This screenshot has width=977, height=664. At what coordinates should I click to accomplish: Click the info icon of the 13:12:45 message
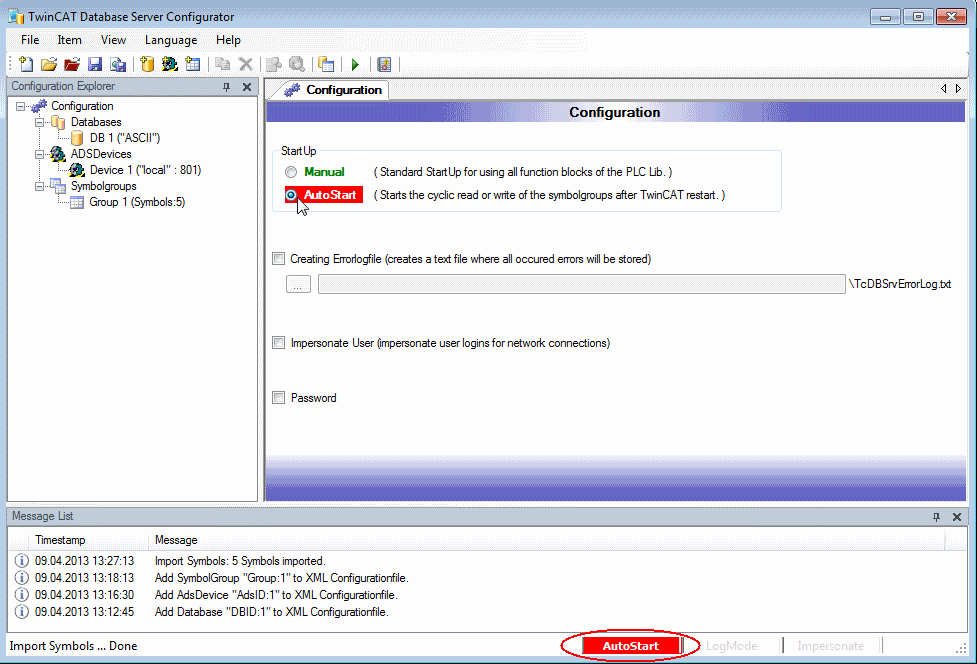pos(21,612)
